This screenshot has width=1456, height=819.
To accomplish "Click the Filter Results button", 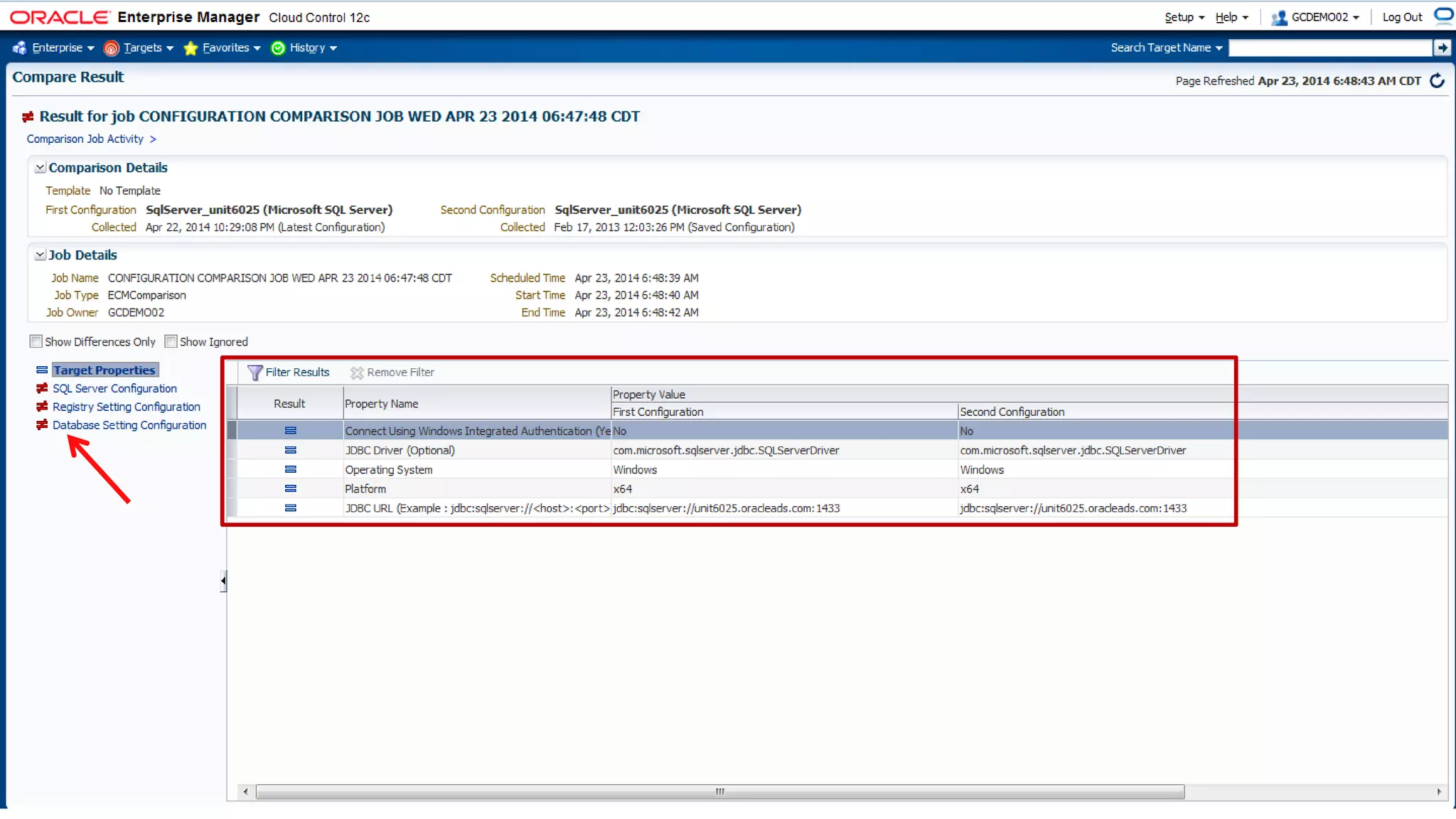I will 289,372.
